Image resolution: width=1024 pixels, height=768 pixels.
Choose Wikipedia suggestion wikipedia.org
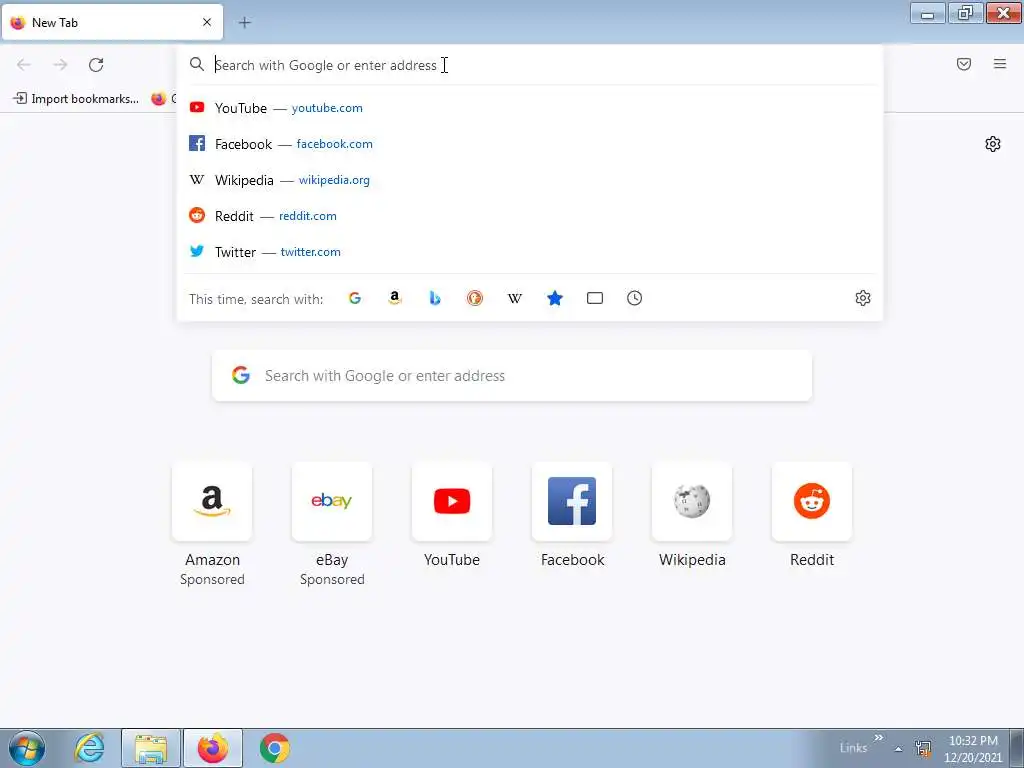(530, 180)
